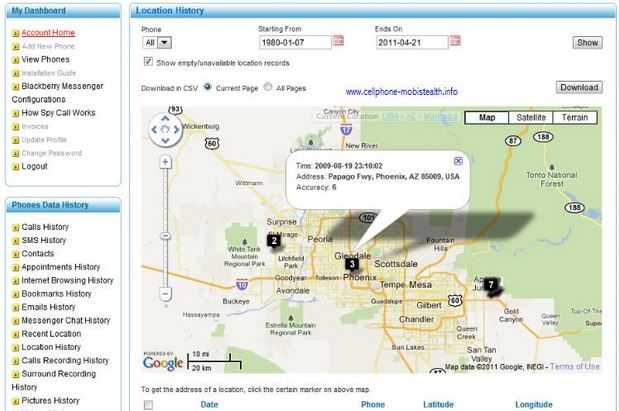Click bullet icon beside Calls History
Image resolution: width=619 pixels, height=411 pixels.
click(x=15, y=228)
